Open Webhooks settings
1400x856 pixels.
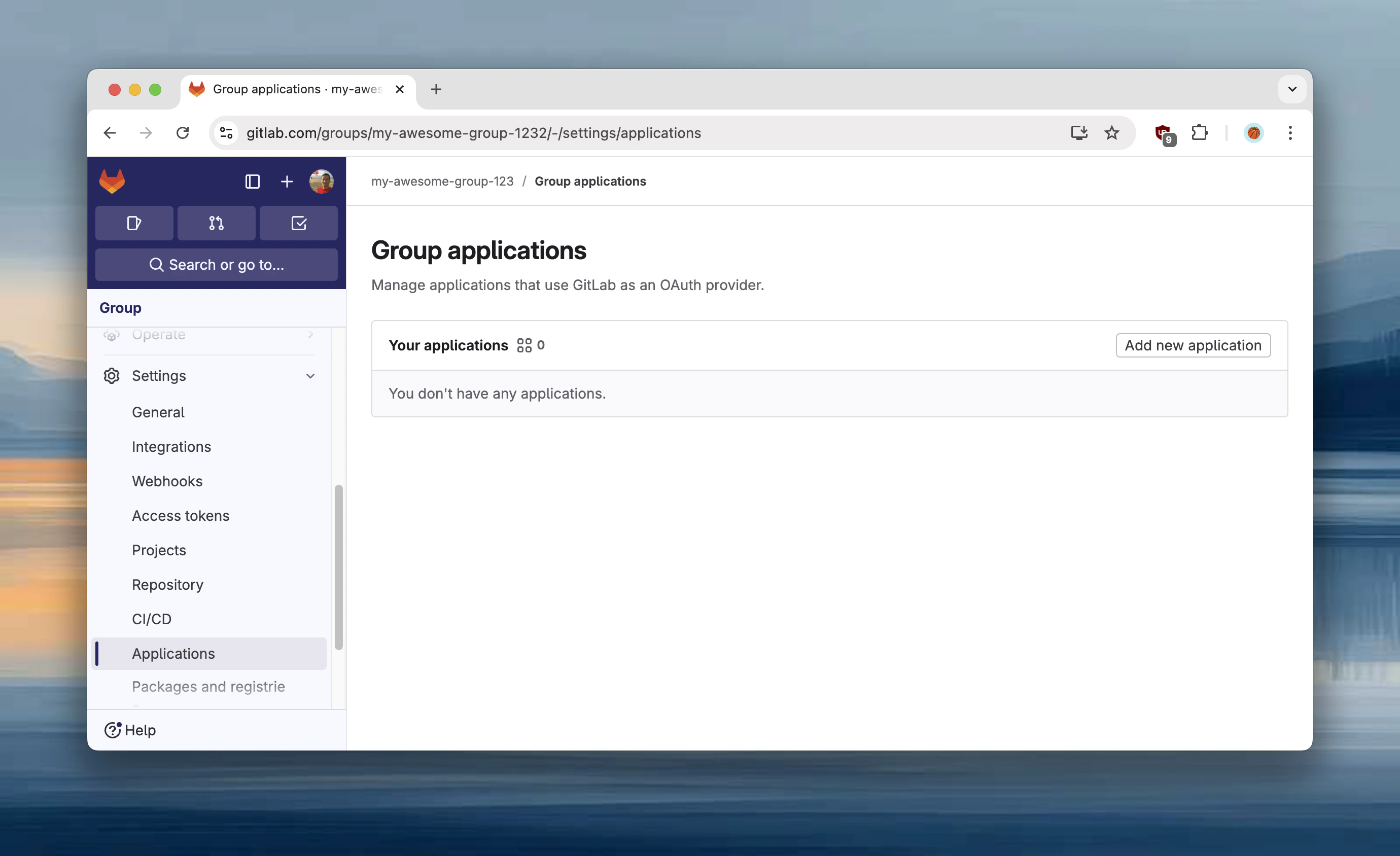pos(167,481)
